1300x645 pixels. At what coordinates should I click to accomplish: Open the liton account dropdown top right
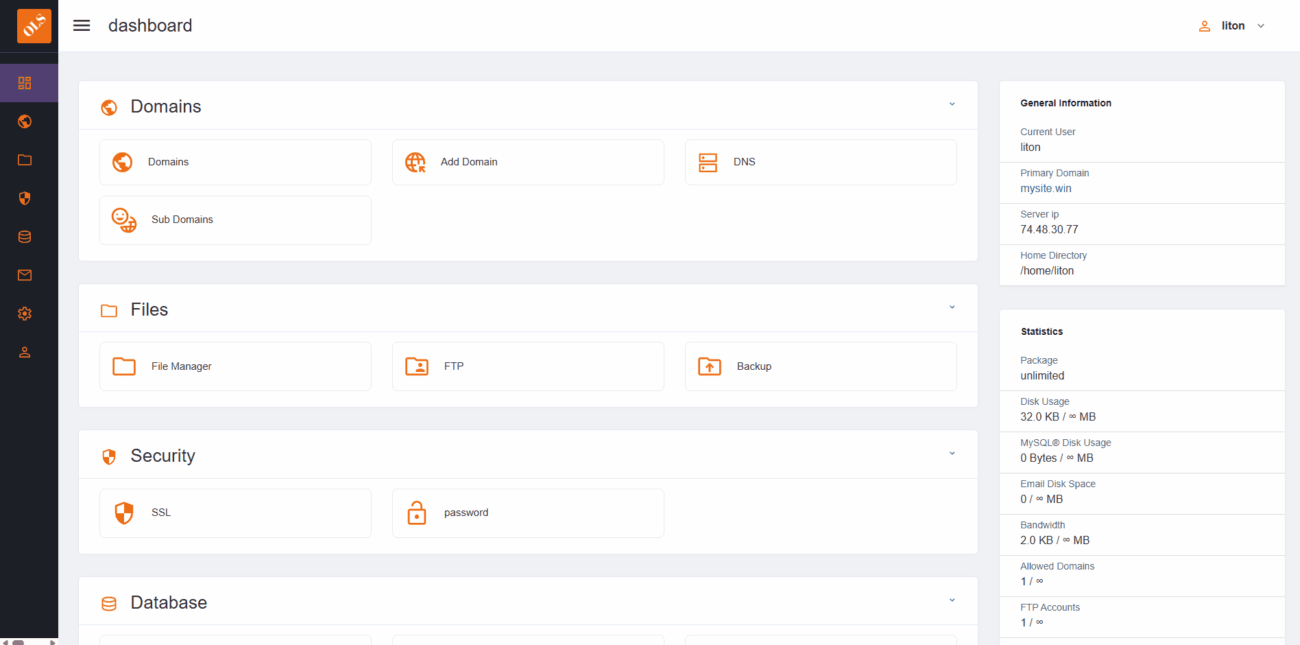[x=1260, y=25]
